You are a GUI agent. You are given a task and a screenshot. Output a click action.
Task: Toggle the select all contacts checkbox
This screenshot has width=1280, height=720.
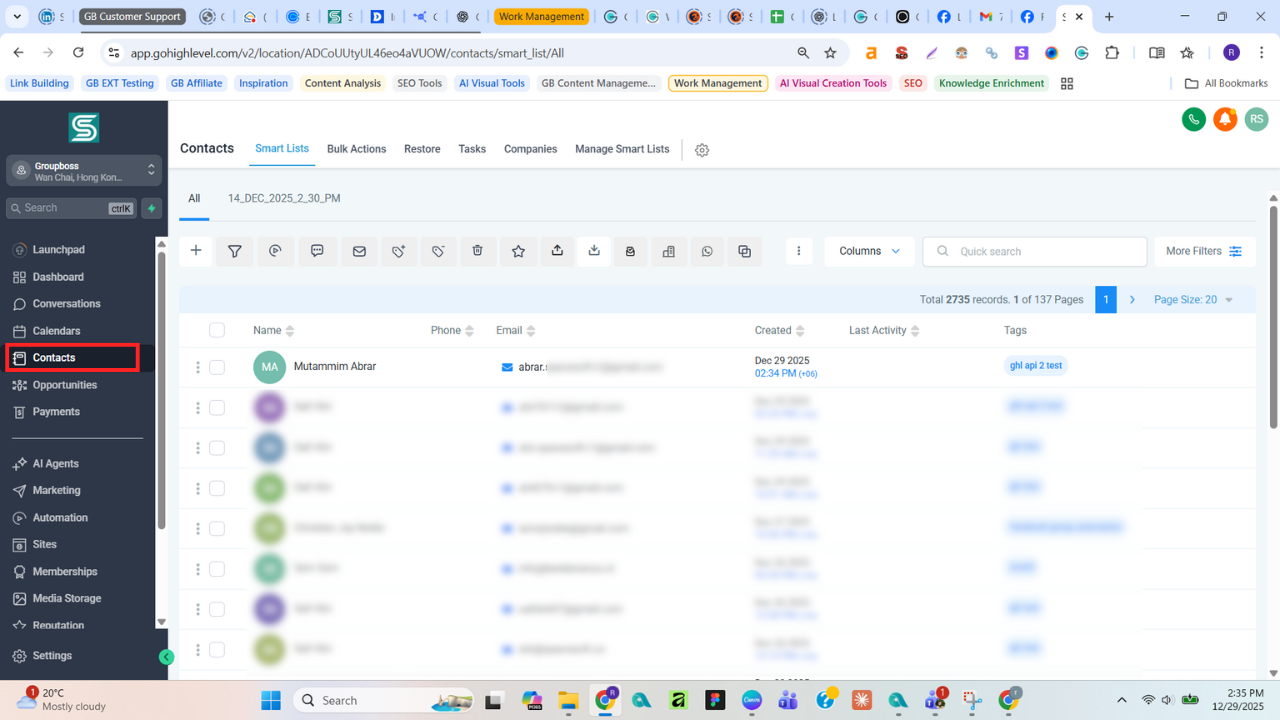pos(217,330)
